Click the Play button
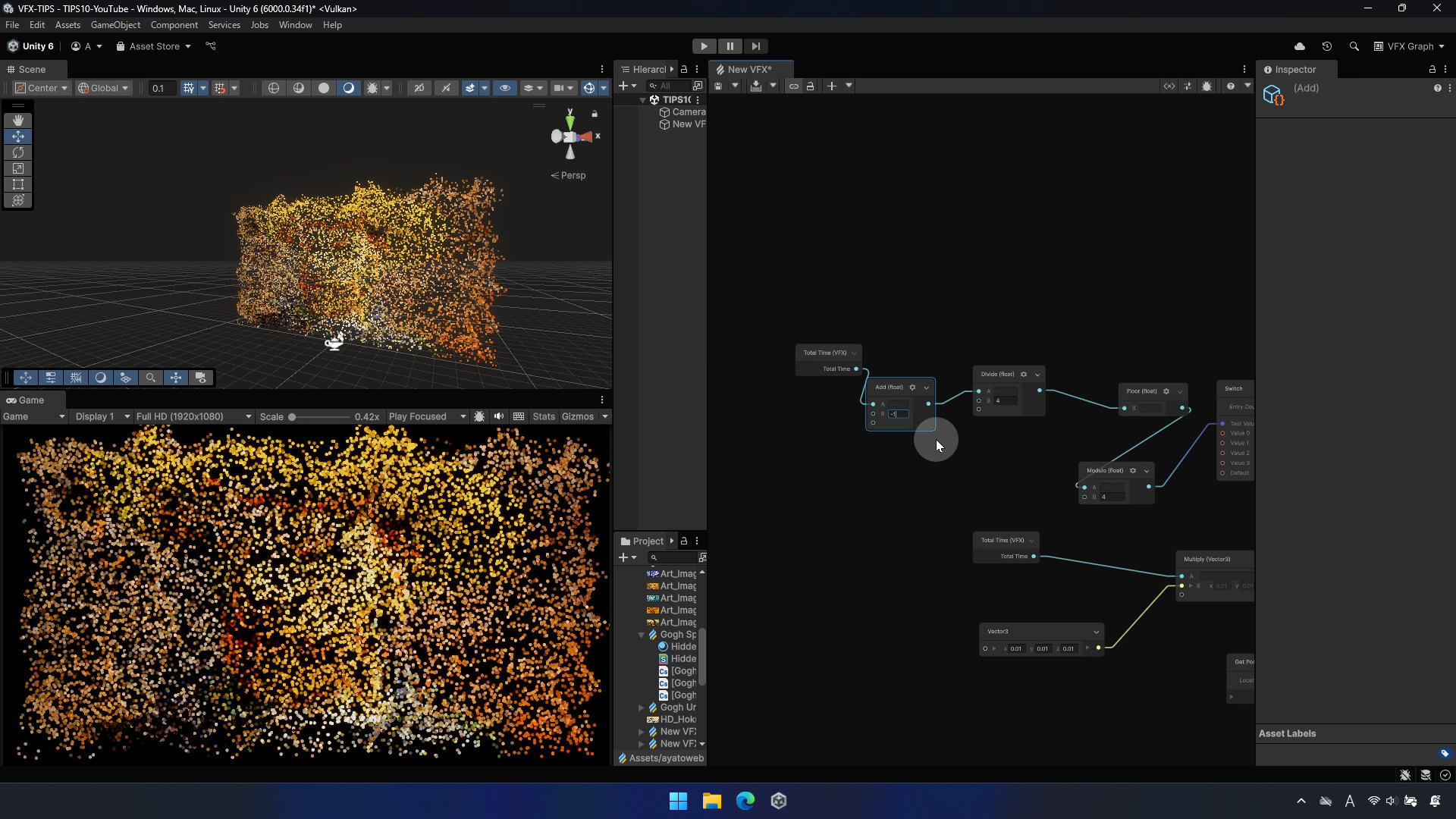 704,46
